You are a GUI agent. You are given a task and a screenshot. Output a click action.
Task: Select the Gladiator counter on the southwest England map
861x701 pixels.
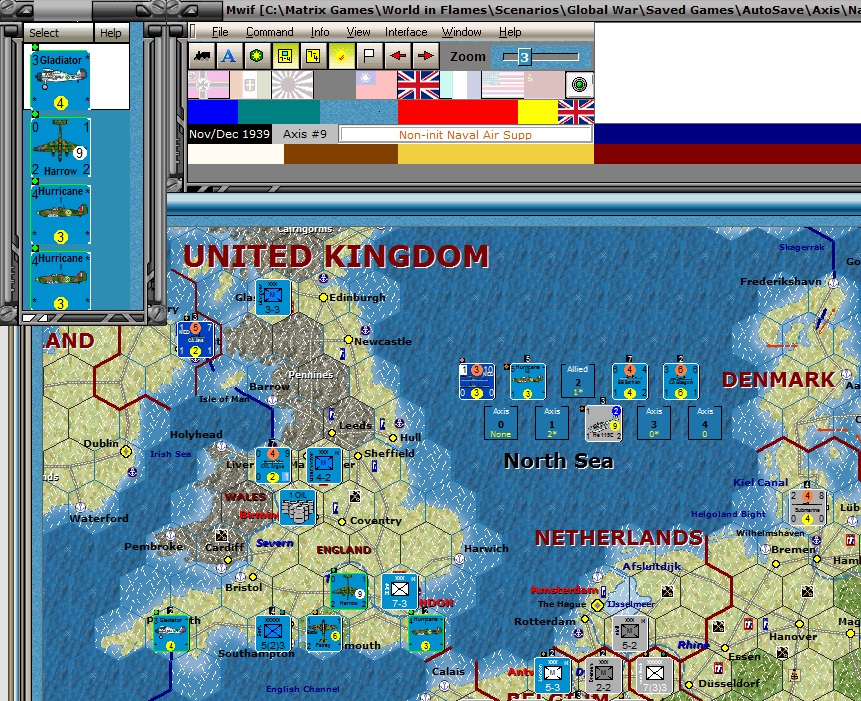(171, 633)
